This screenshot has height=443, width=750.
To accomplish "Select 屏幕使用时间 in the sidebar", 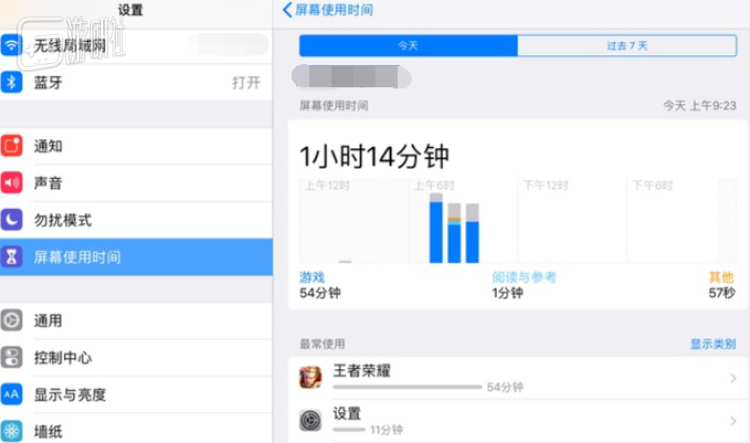I will click(136, 257).
